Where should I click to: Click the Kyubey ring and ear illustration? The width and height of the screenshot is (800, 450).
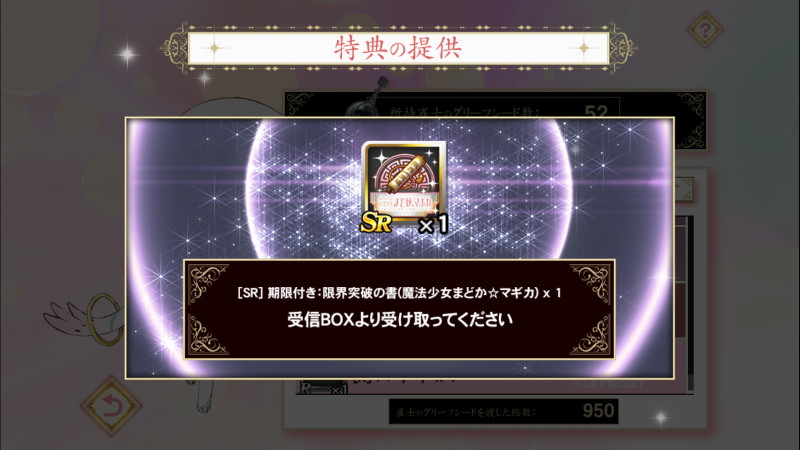tap(84, 319)
